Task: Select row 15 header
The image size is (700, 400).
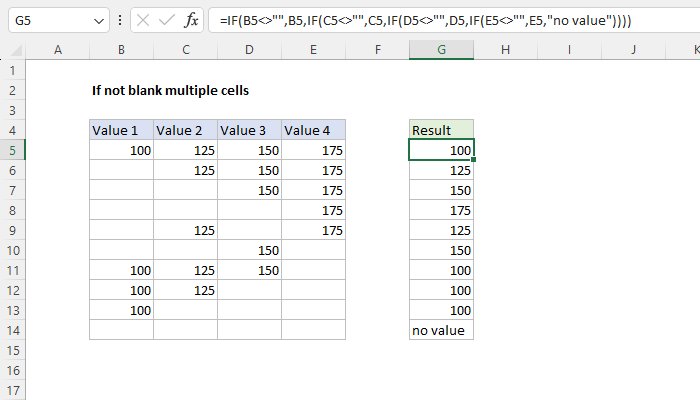Action: coord(12,350)
